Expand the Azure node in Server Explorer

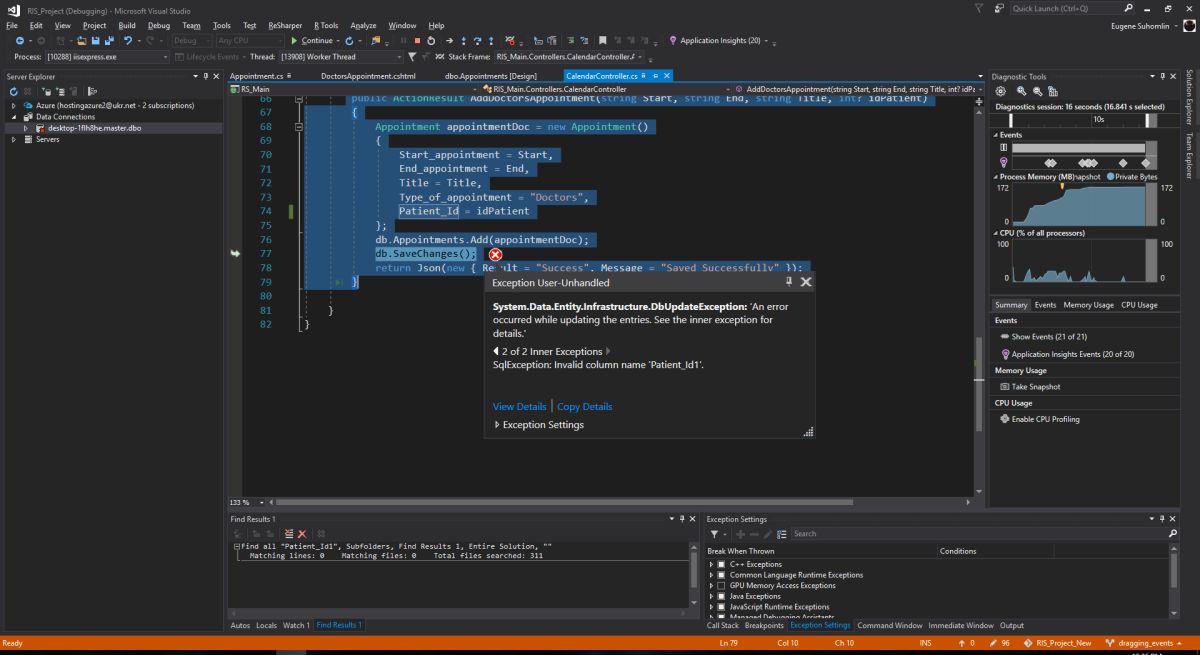[x=14, y=105]
